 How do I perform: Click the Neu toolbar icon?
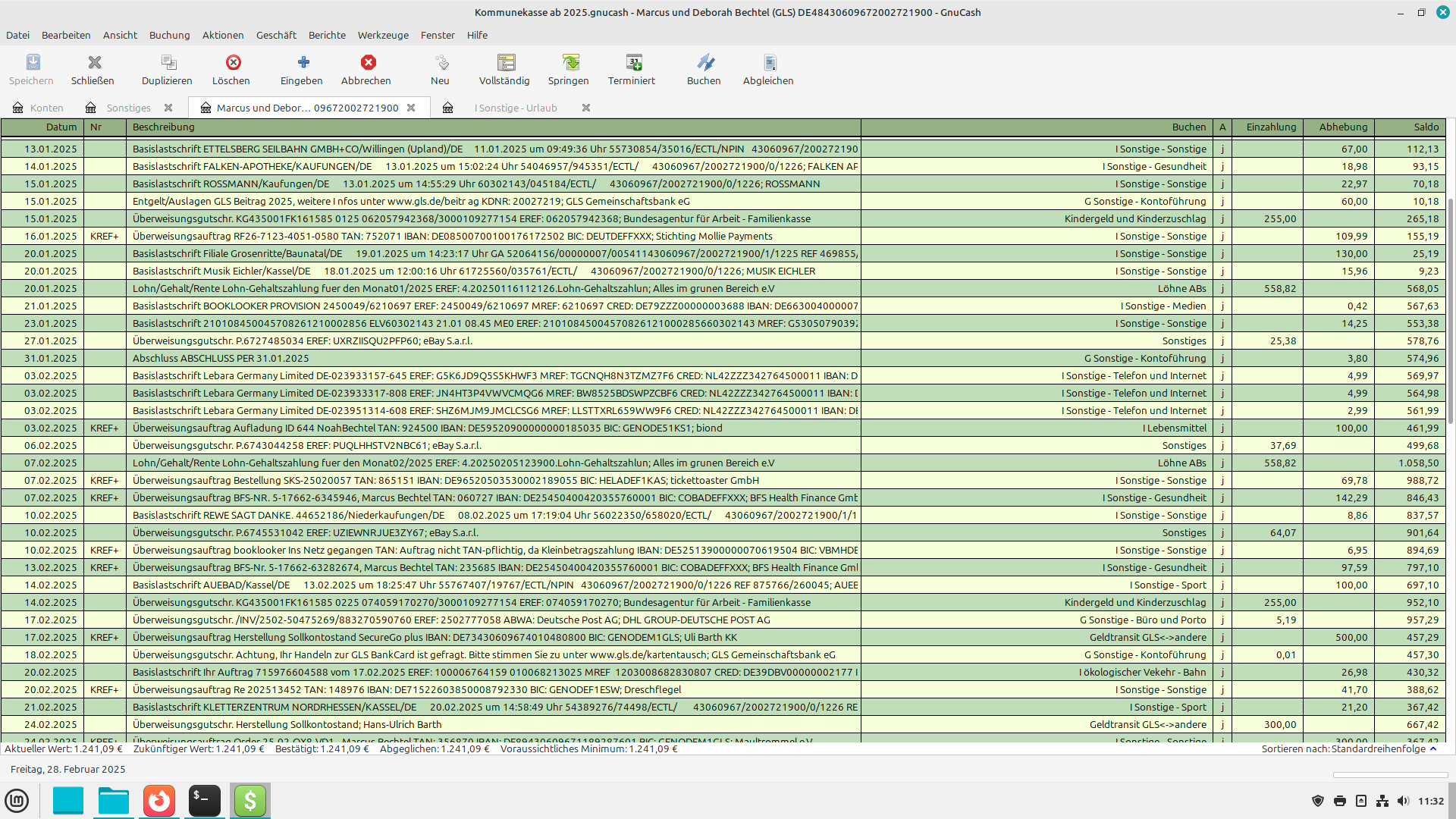(x=441, y=62)
